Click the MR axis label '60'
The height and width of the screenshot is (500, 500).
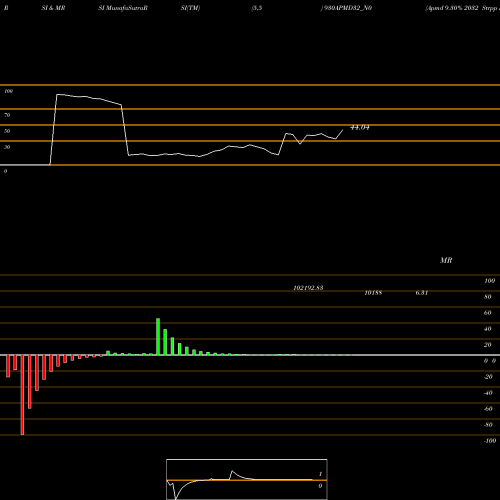pos(488,313)
